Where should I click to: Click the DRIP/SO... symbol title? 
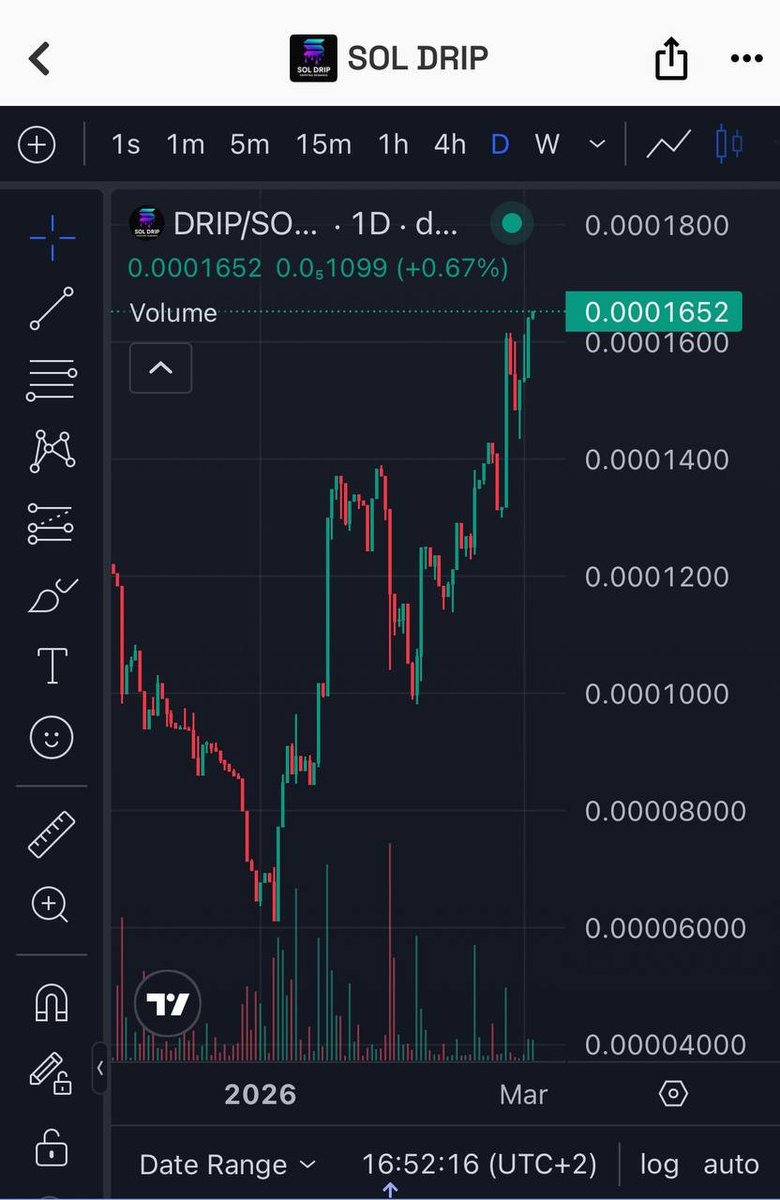(245, 224)
